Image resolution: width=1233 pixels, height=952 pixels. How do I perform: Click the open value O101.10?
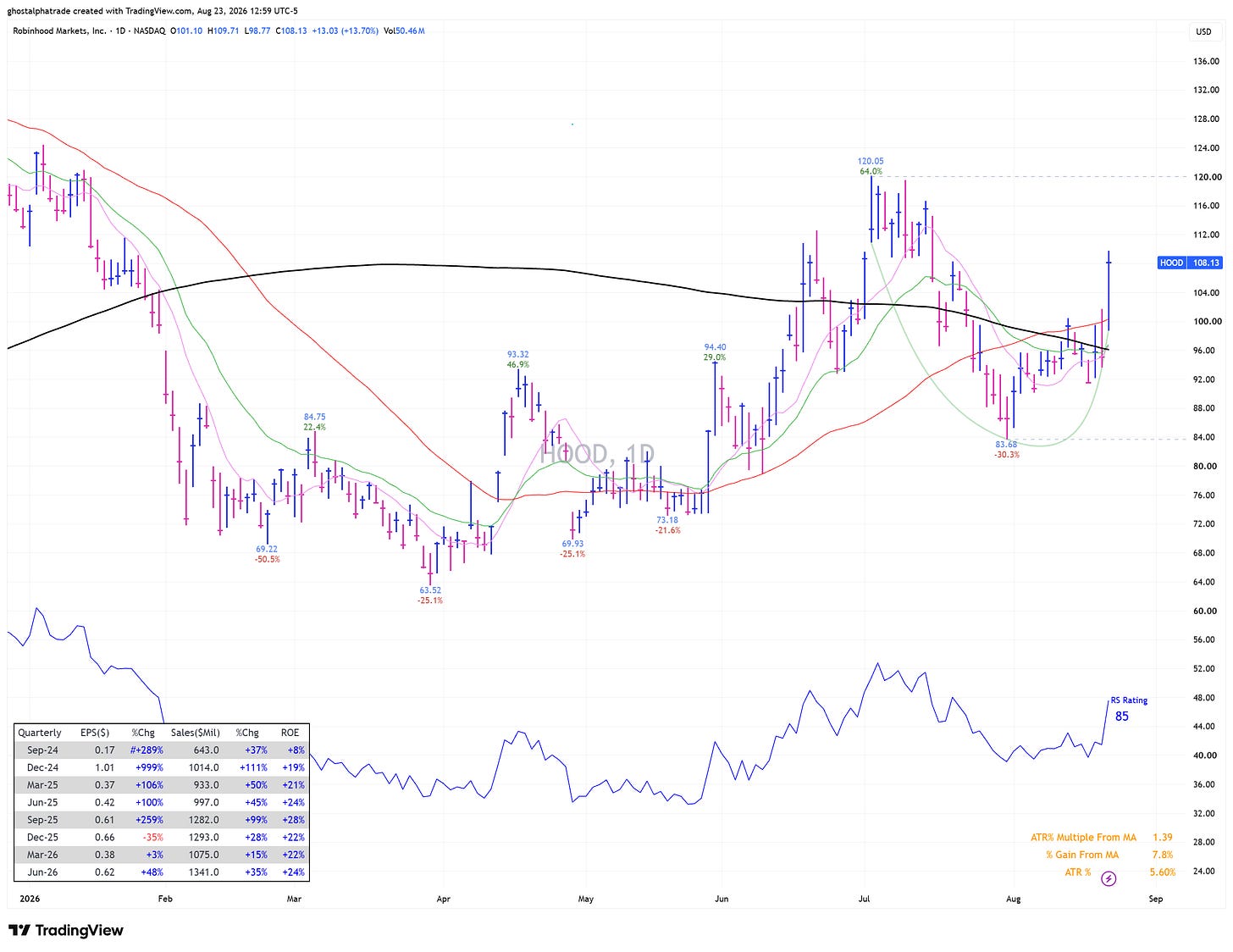tap(185, 31)
